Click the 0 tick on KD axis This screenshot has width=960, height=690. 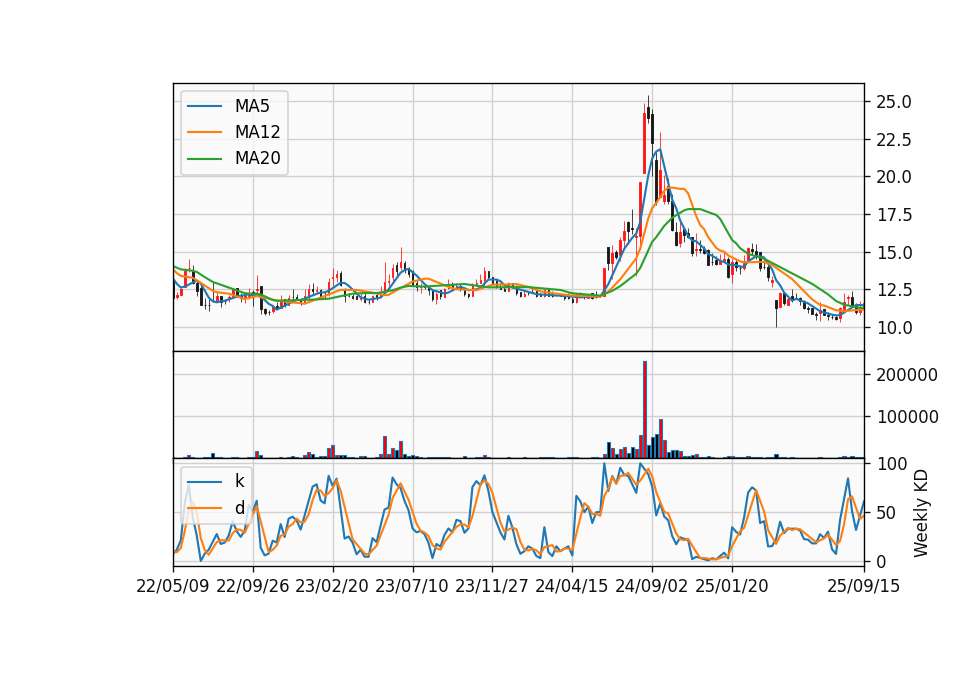pyautogui.click(x=881, y=561)
